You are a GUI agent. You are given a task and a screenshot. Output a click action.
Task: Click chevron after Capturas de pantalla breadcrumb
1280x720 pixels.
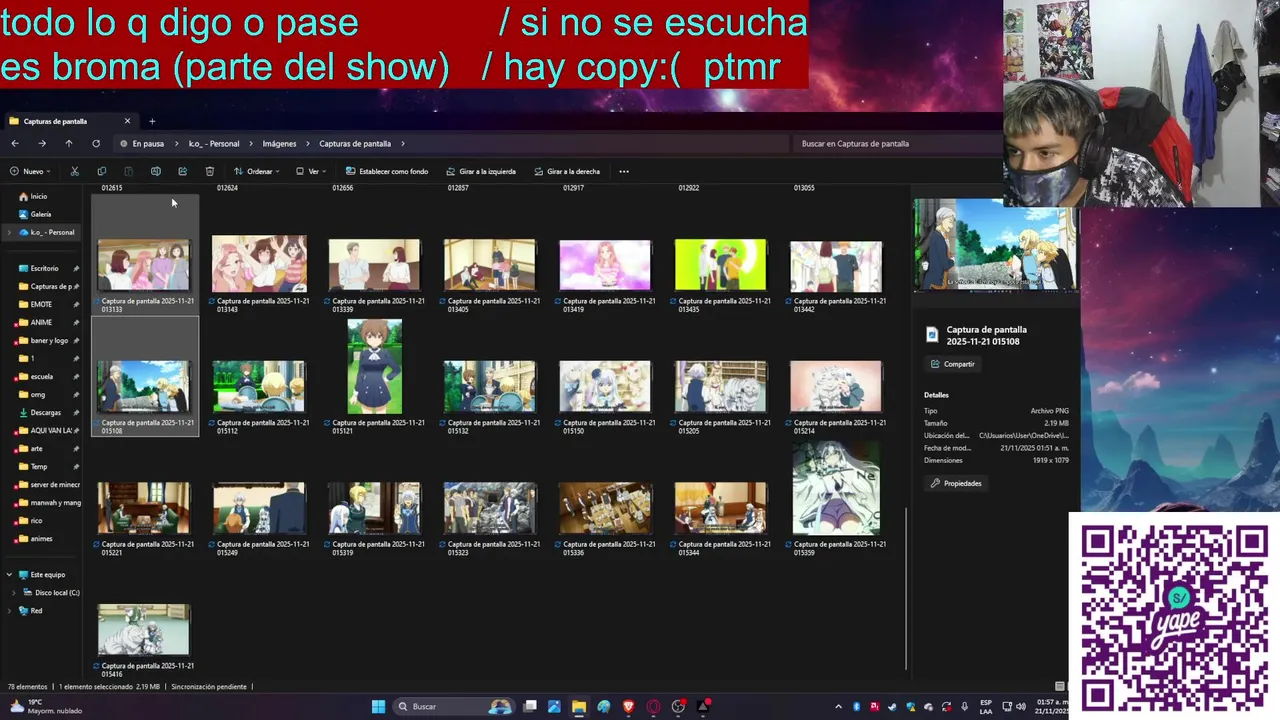click(x=401, y=143)
